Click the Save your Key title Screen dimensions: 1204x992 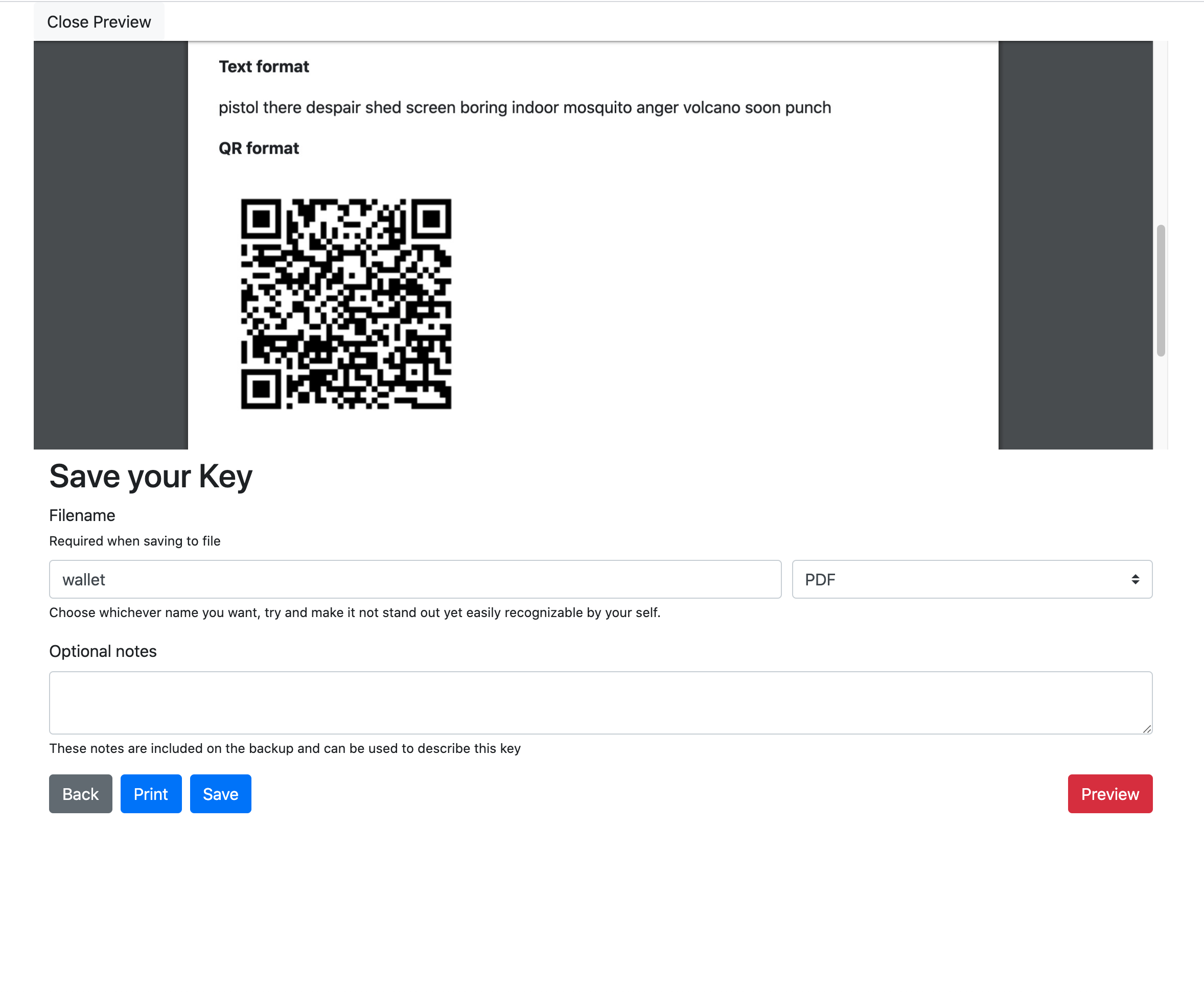click(x=151, y=476)
